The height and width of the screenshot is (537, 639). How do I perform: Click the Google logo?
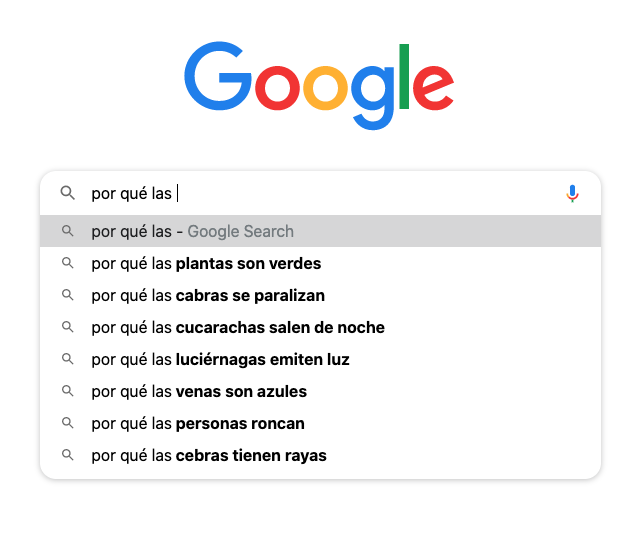[x=319, y=86]
